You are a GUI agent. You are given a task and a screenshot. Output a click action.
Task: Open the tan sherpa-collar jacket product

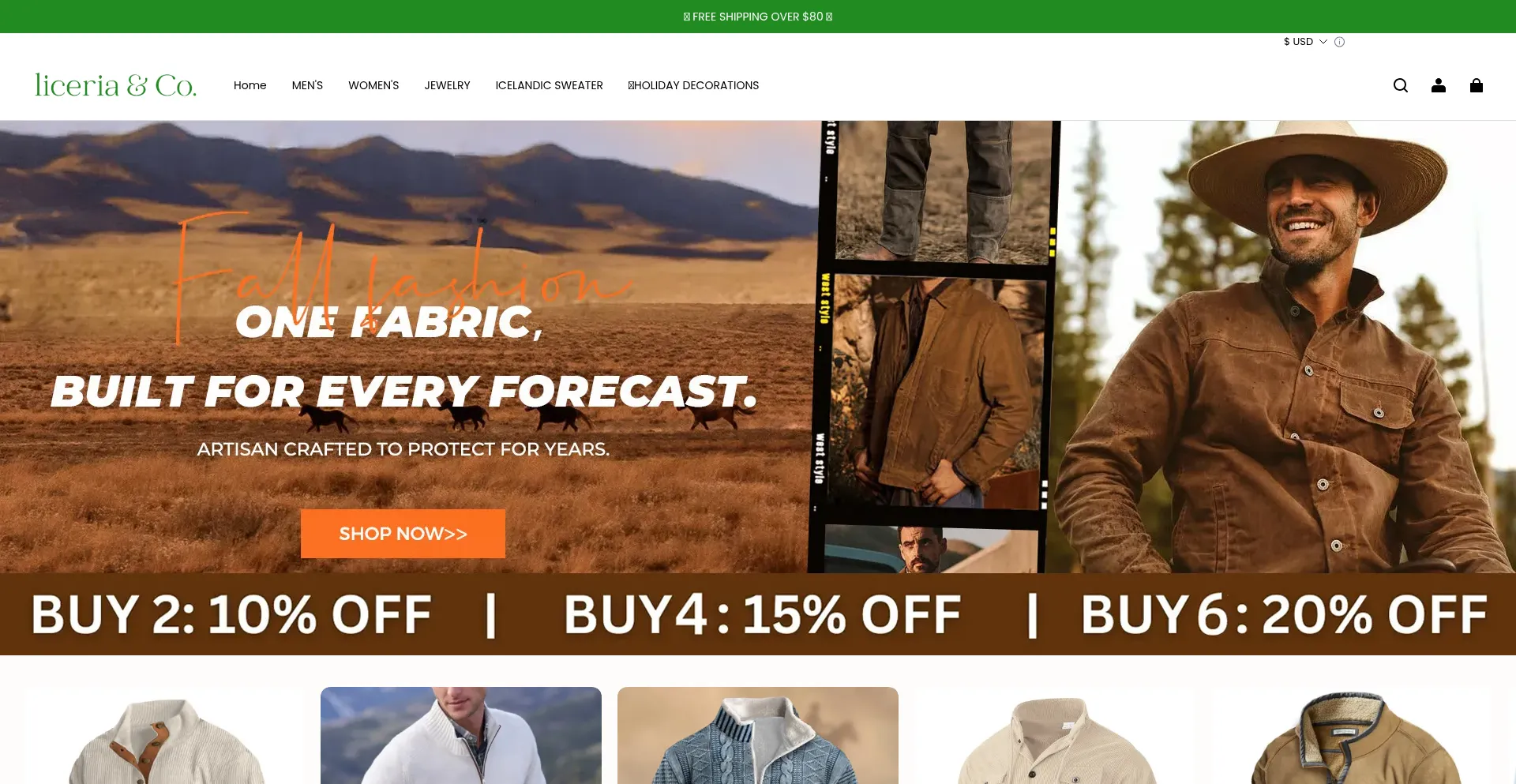click(x=1352, y=736)
